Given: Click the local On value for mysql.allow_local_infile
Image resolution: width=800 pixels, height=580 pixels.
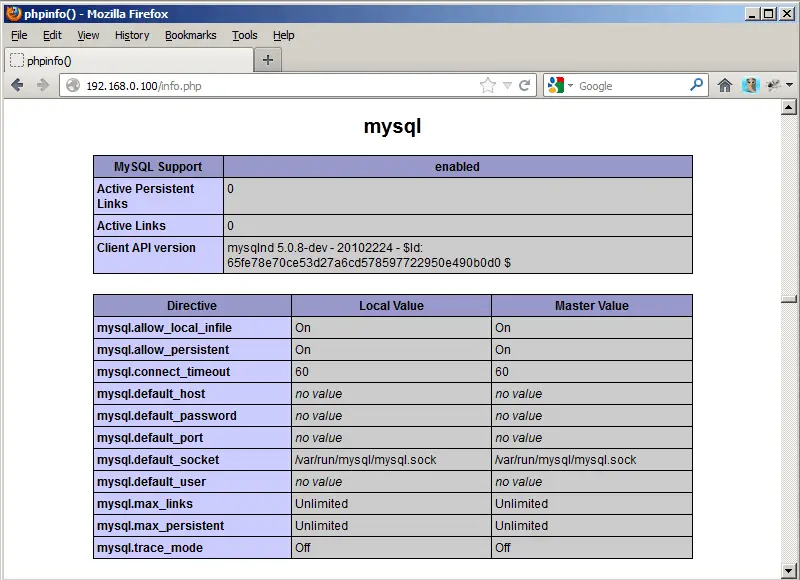Looking at the screenshot, I should tap(303, 327).
